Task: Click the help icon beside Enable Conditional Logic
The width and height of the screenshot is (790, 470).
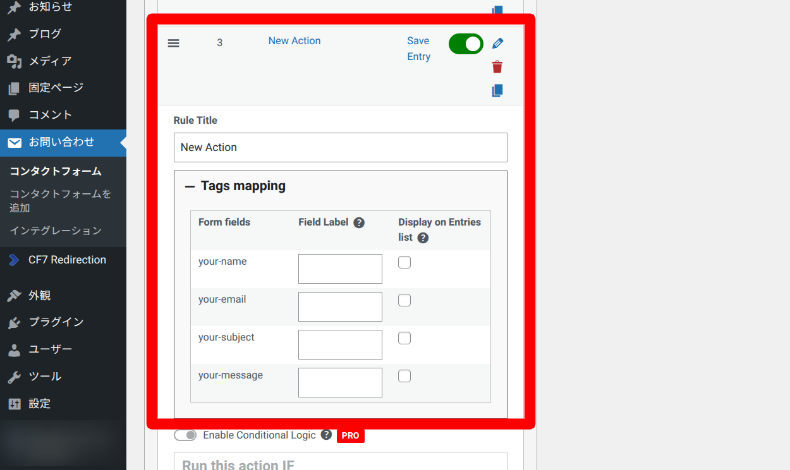Action: click(326, 435)
